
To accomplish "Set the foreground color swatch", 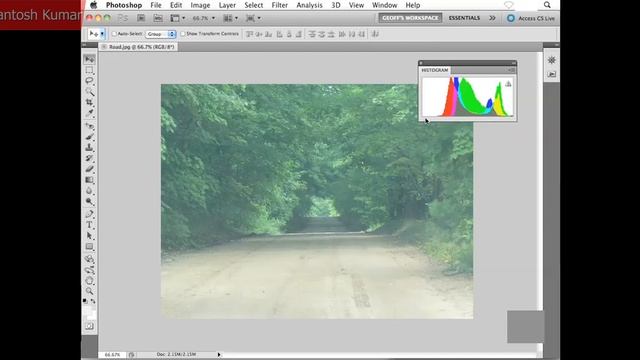I will pos(88,311).
